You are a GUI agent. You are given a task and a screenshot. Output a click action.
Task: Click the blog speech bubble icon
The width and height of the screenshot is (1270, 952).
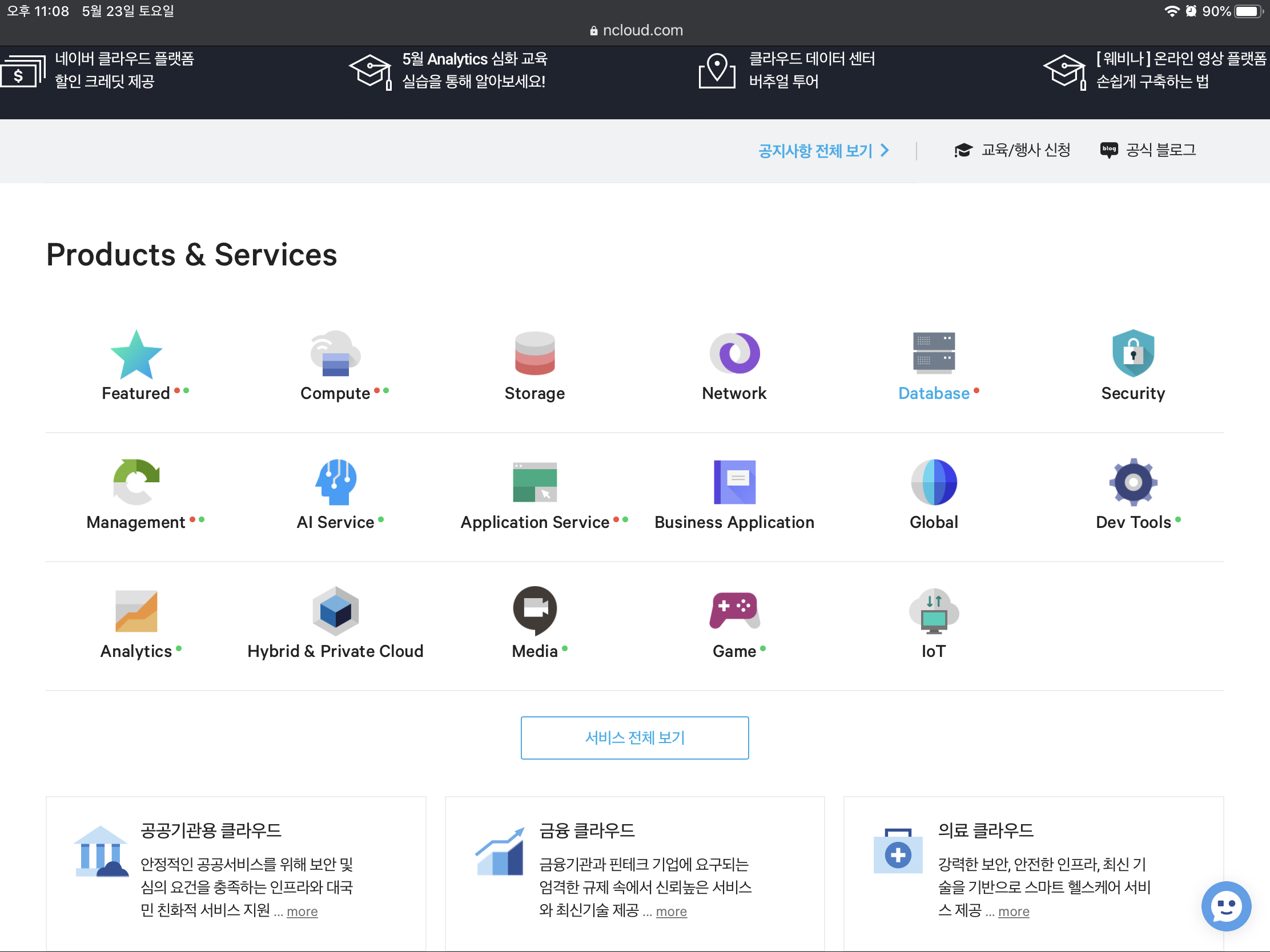(1108, 150)
